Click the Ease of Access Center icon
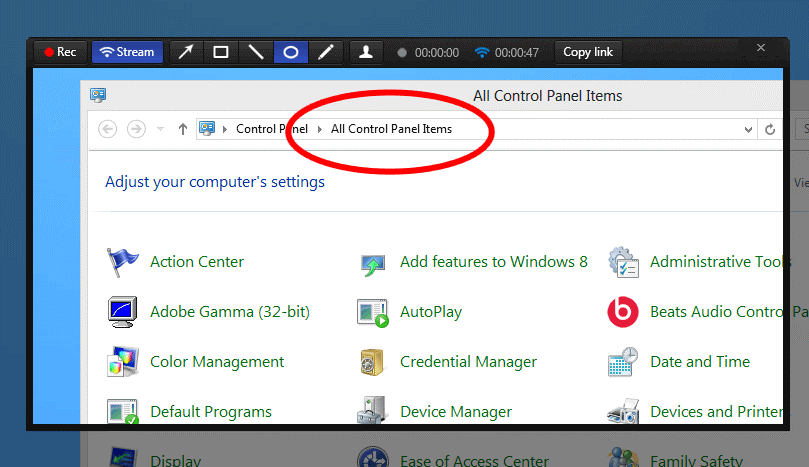 click(x=373, y=457)
